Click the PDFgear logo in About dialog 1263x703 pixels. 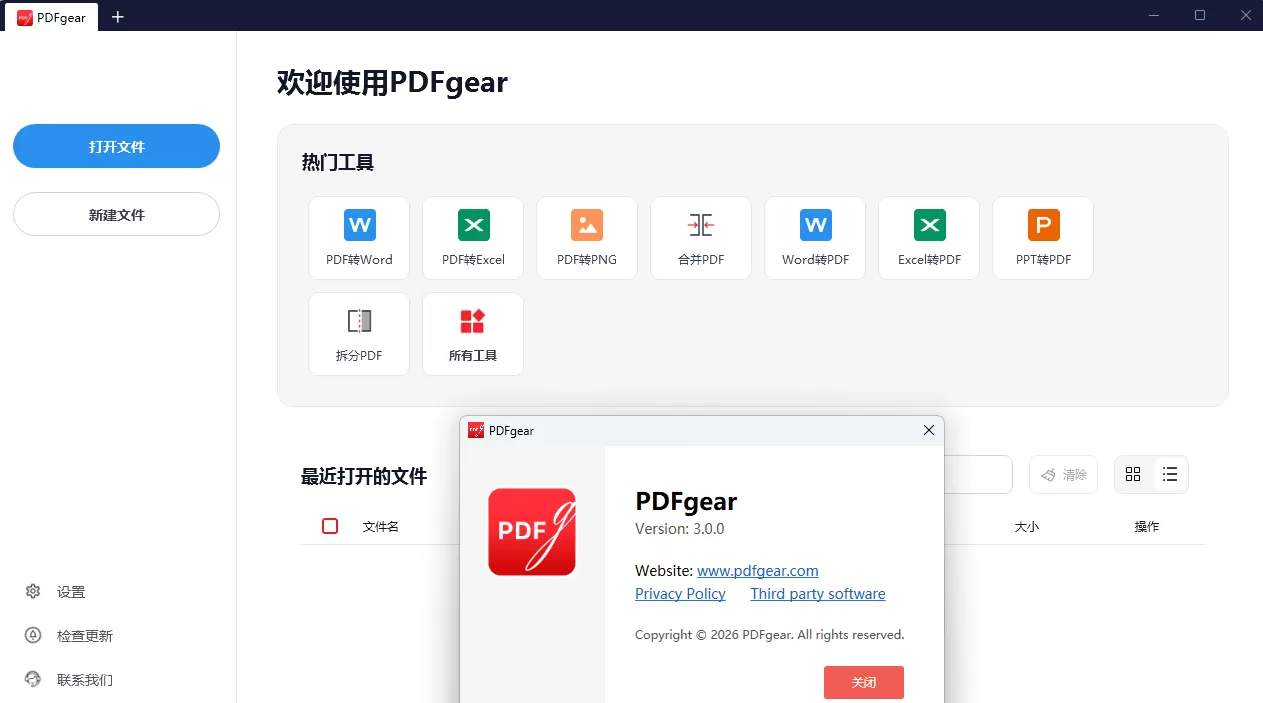tap(532, 532)
